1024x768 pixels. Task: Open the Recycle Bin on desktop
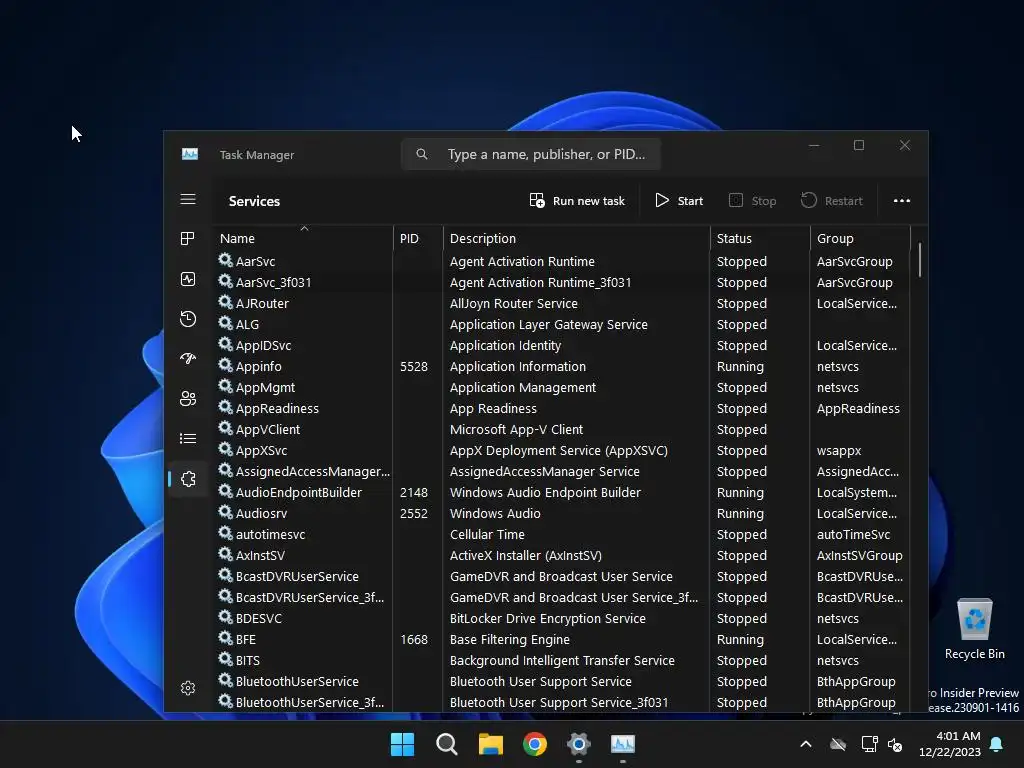(974, 629)
